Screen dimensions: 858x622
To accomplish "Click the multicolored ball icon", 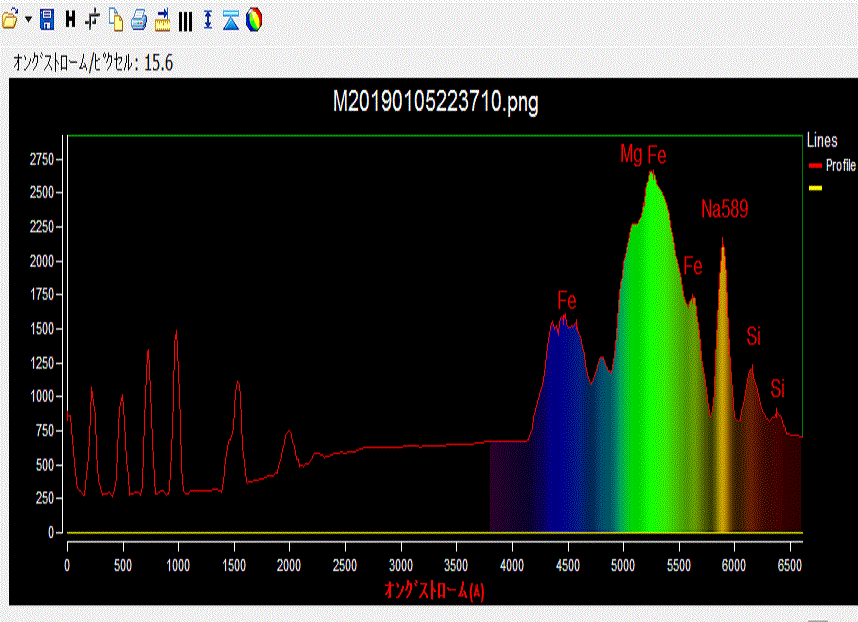I will point(254,19).
